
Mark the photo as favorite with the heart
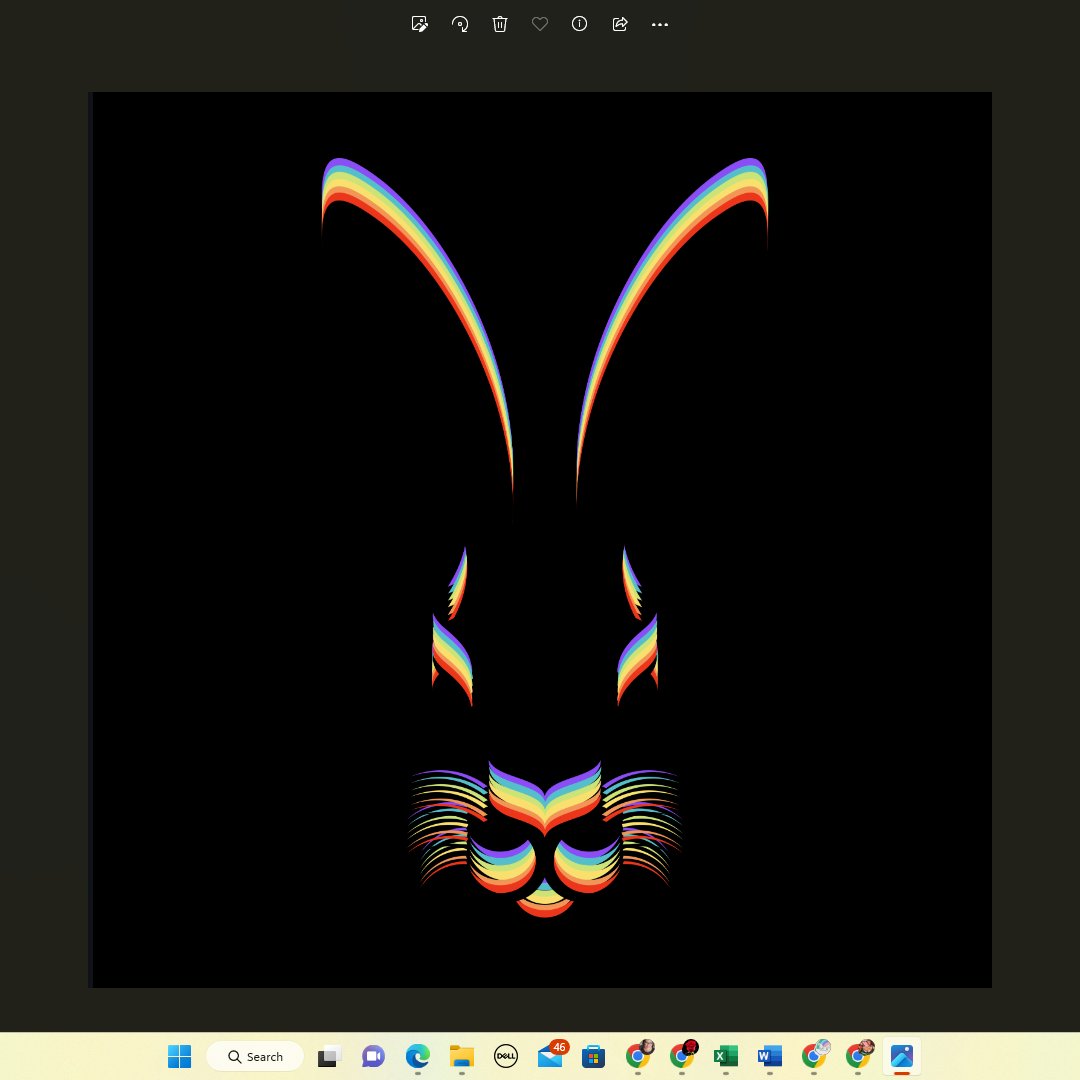540,24
